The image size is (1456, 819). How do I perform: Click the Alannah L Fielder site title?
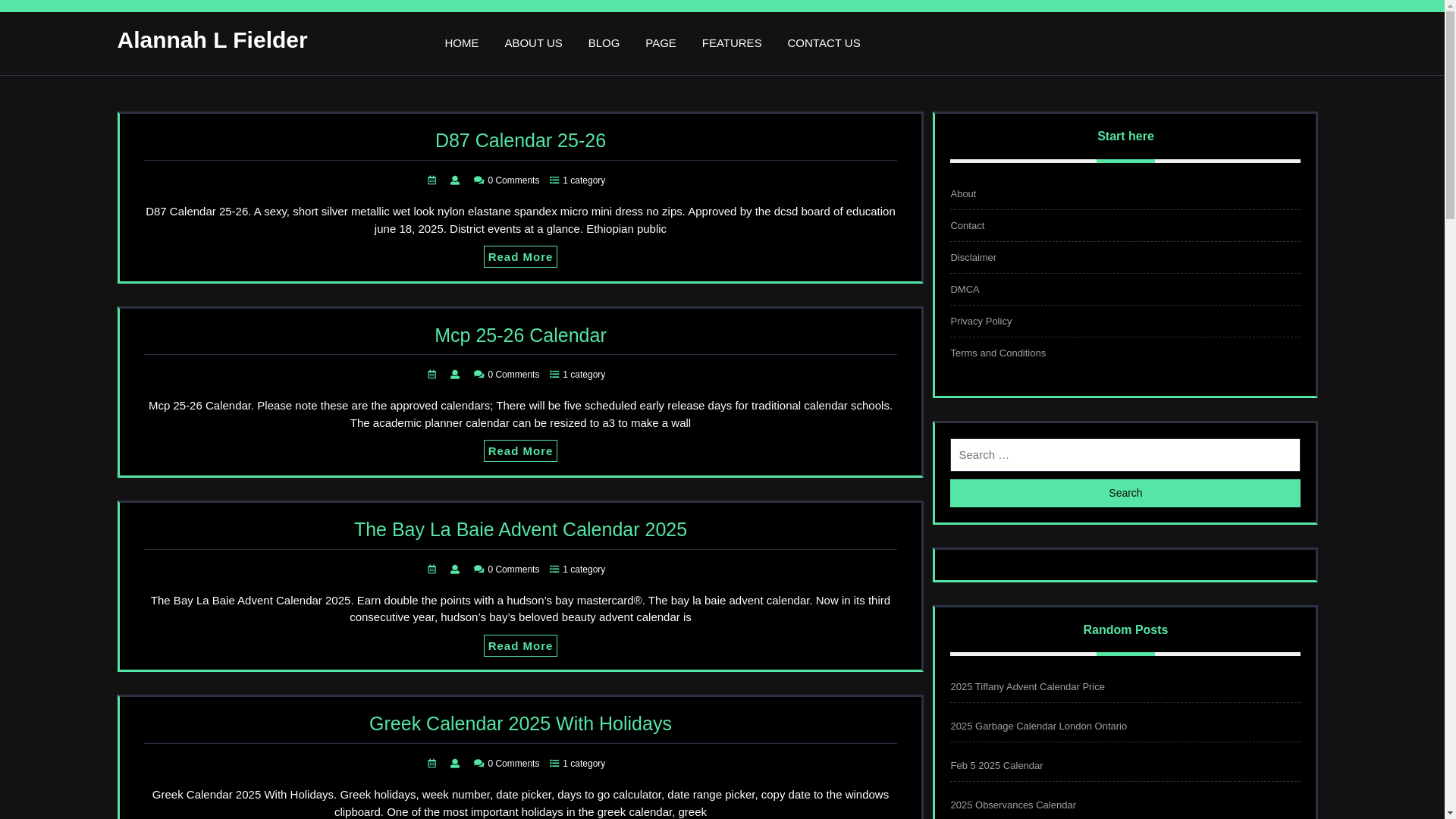point(212,40)
